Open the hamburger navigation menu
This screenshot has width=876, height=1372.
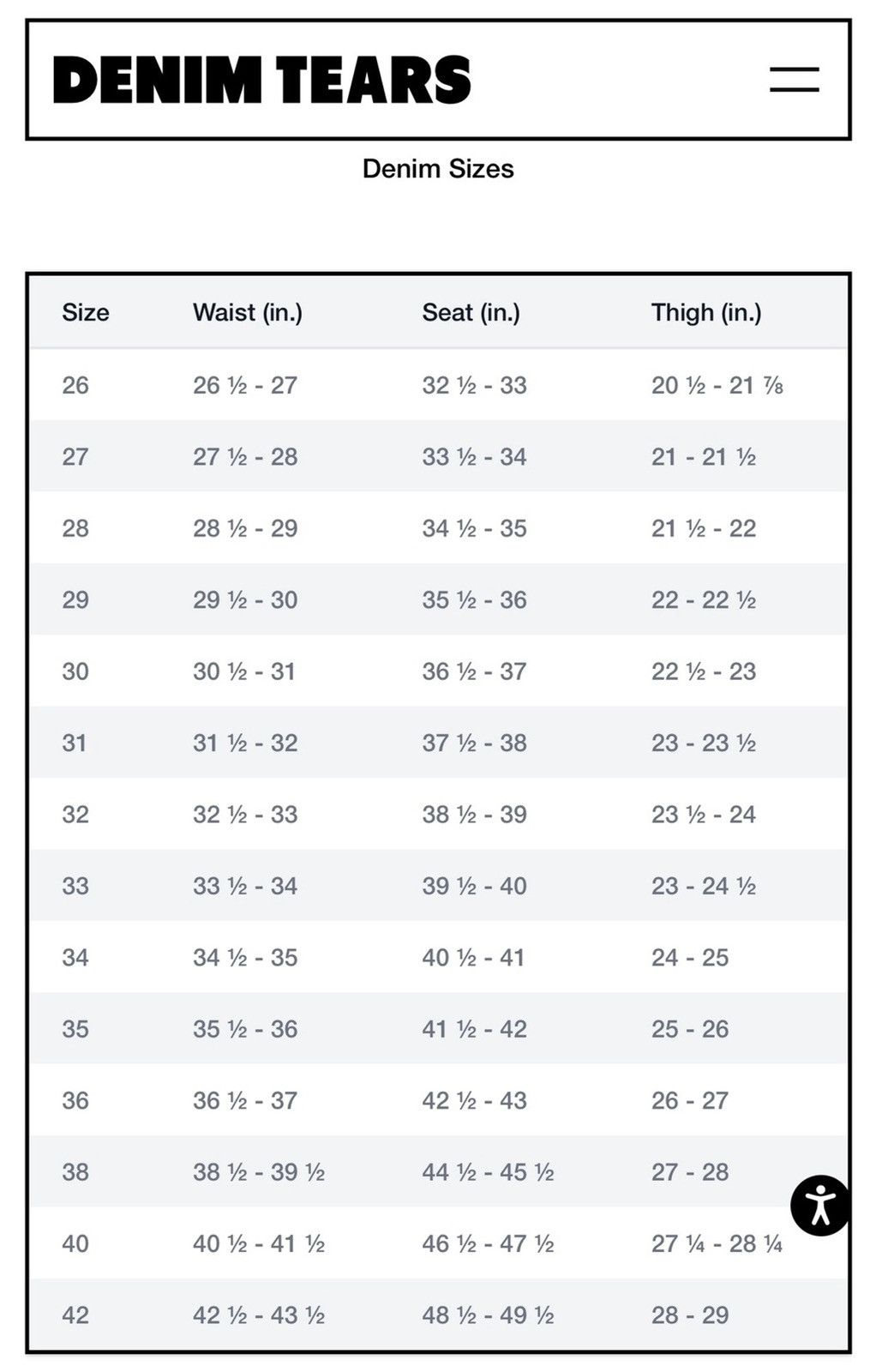(x=794, y=80)
